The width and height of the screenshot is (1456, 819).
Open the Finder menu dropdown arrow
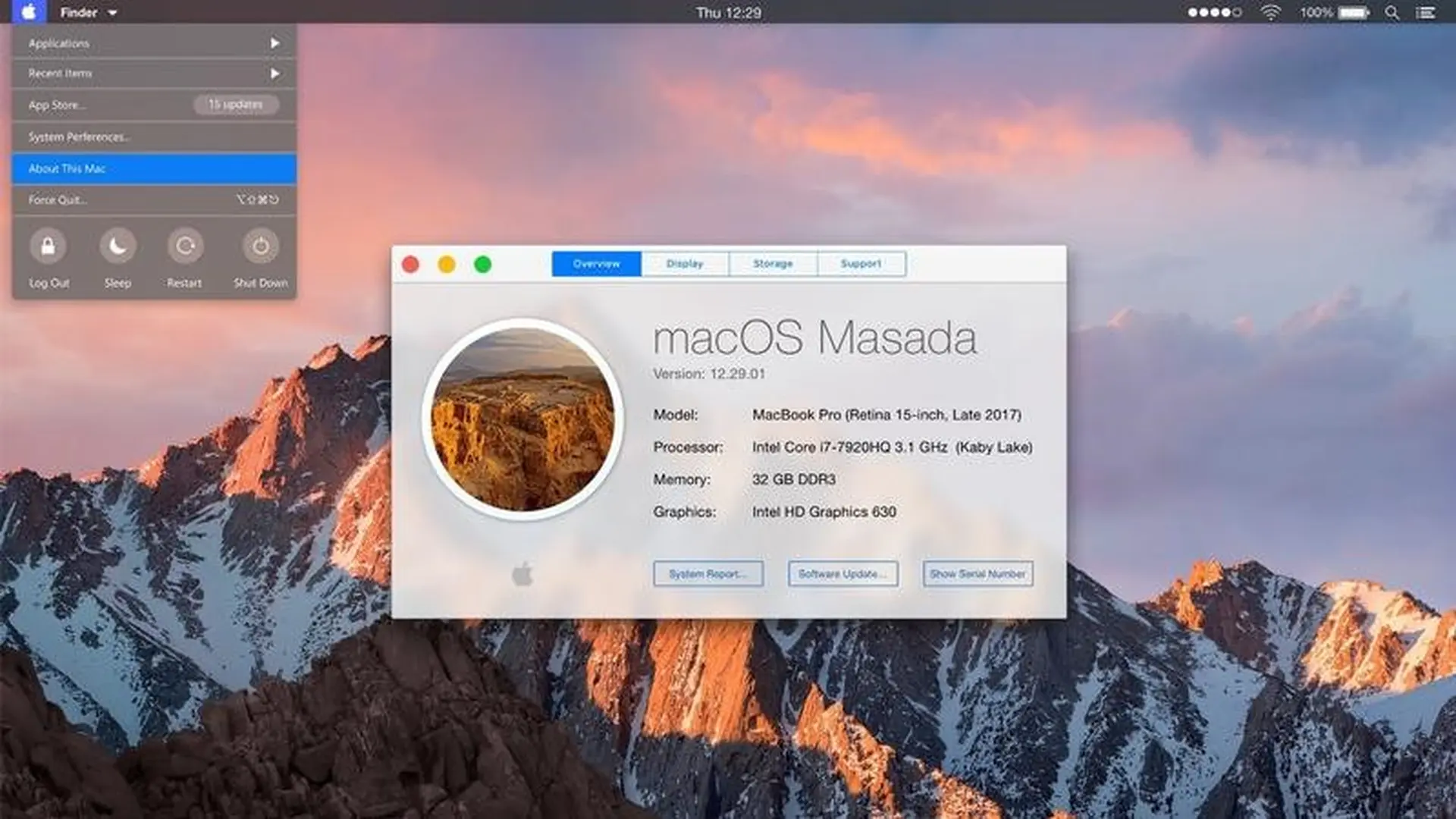(112, 13)
